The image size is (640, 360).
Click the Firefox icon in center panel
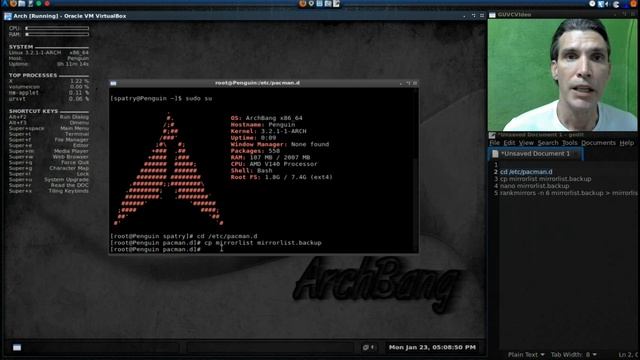[x=302, y=4]
